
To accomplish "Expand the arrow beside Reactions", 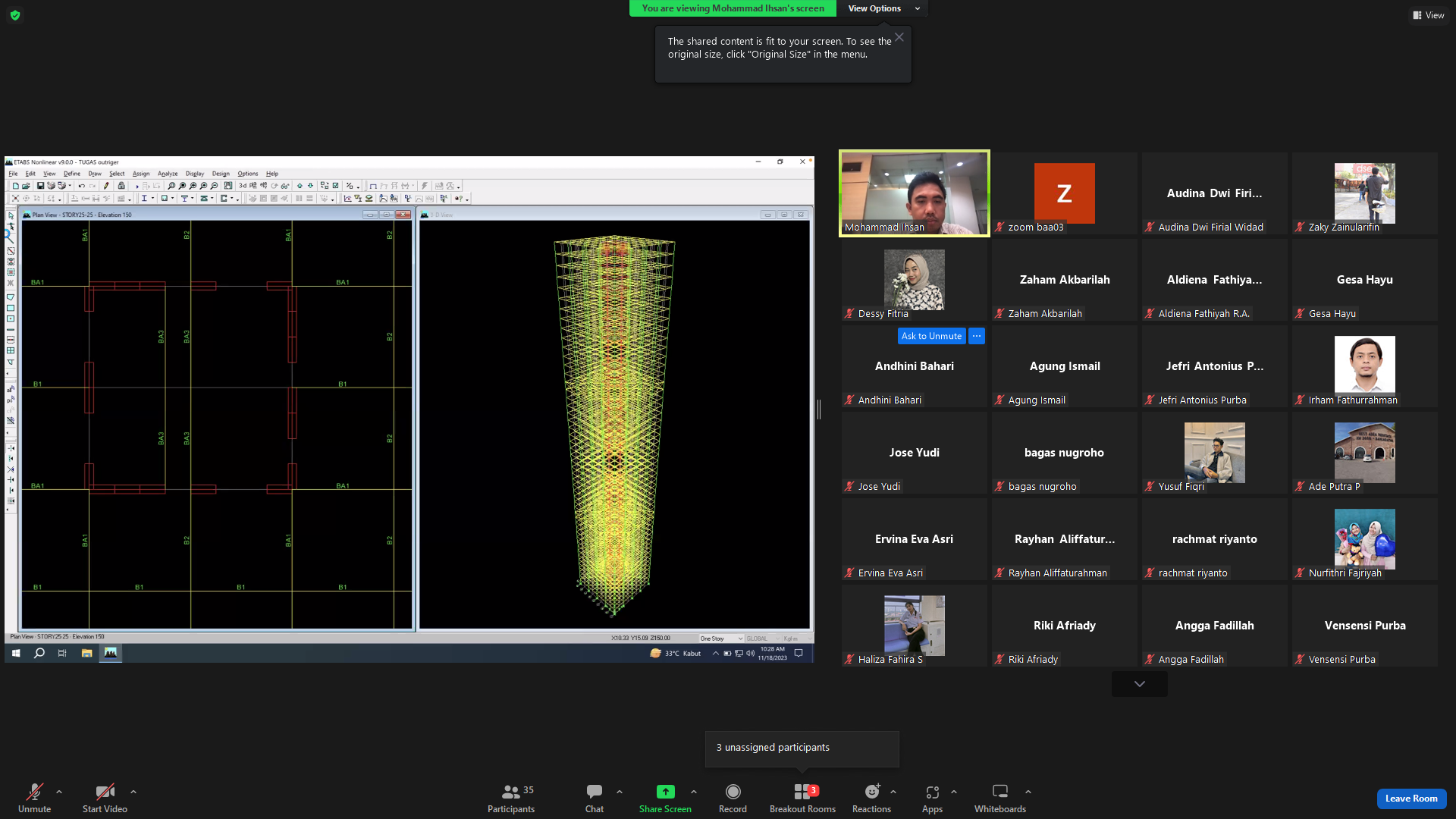I will [x=893, y=792].
